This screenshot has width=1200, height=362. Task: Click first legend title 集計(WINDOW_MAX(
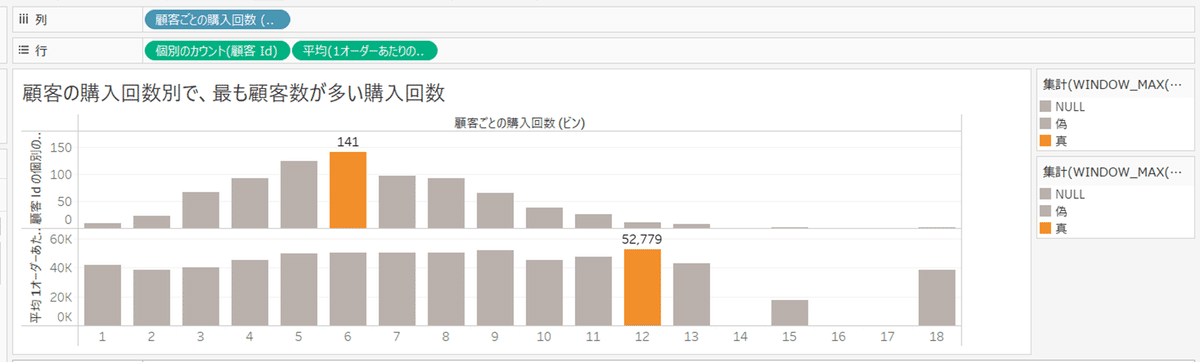point(1111,85)
